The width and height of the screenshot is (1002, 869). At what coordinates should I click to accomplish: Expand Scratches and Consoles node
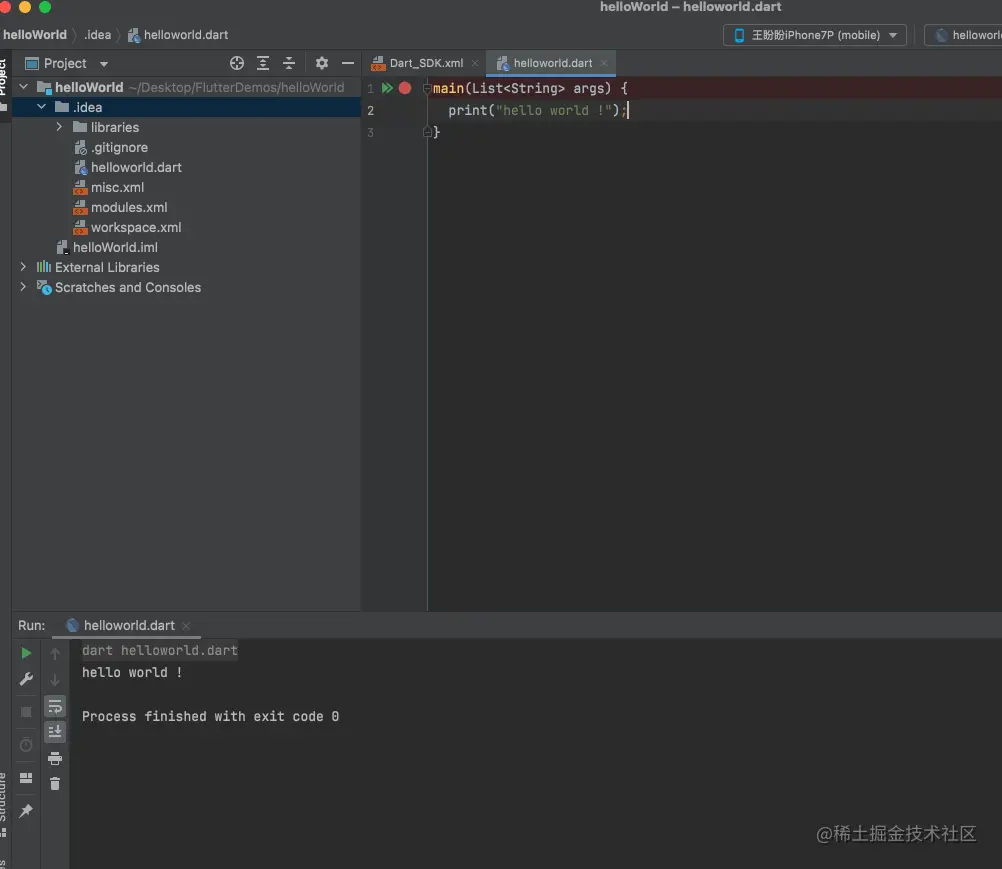click(24, 286)
